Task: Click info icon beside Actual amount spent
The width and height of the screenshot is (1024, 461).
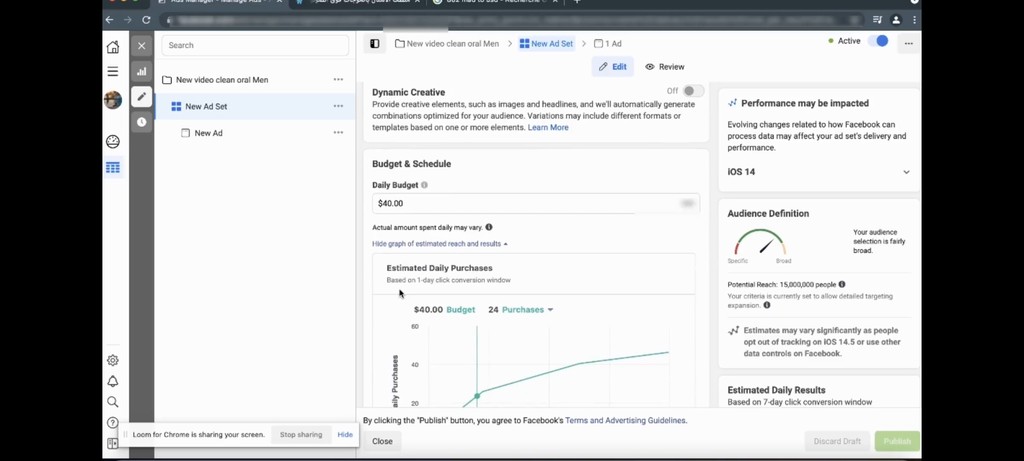Action: [x=489, y=227]
